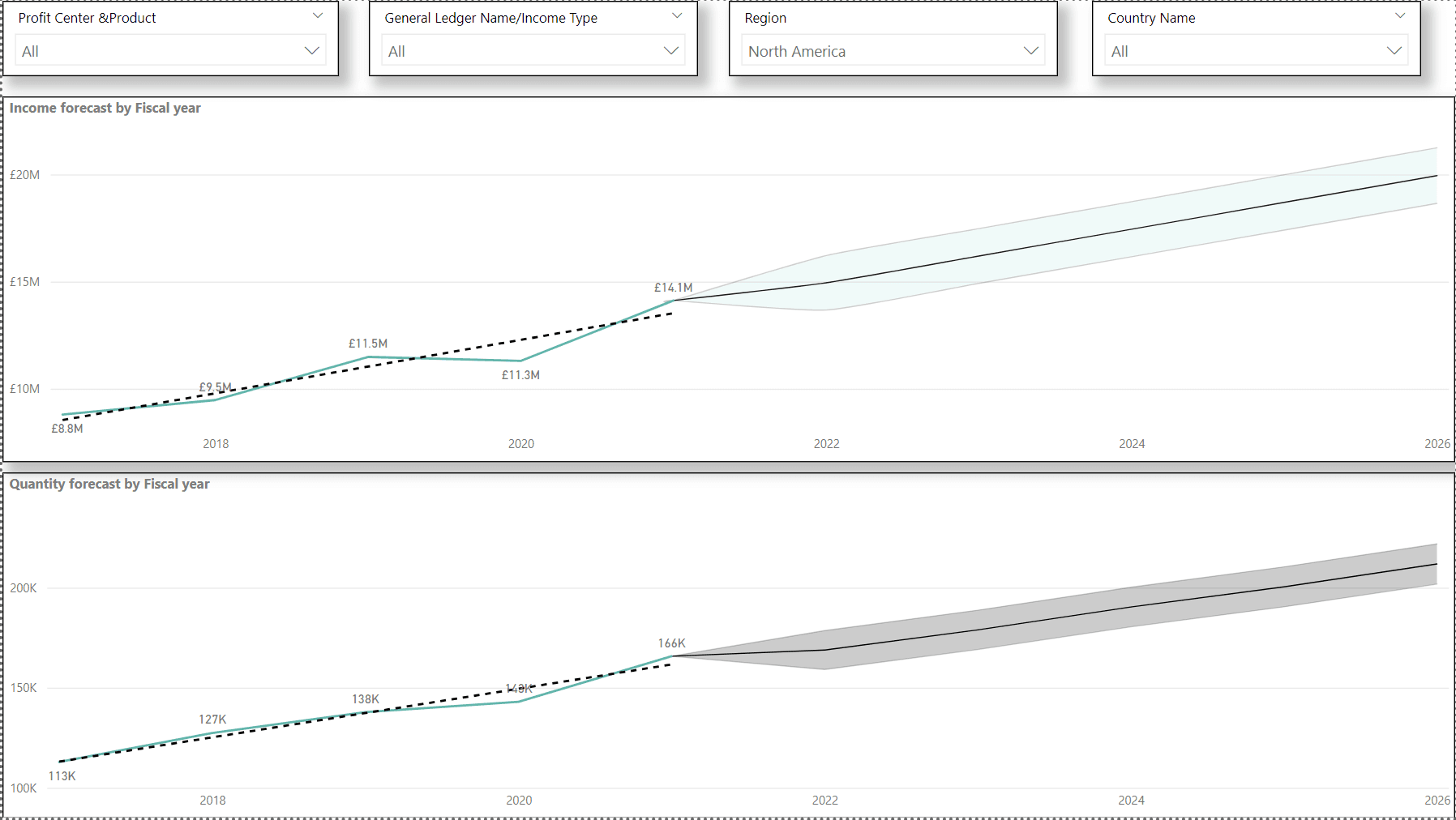1456x820 pixels.
Task: Collapse the Country Name header chevron
Action: click(1401, 15)
